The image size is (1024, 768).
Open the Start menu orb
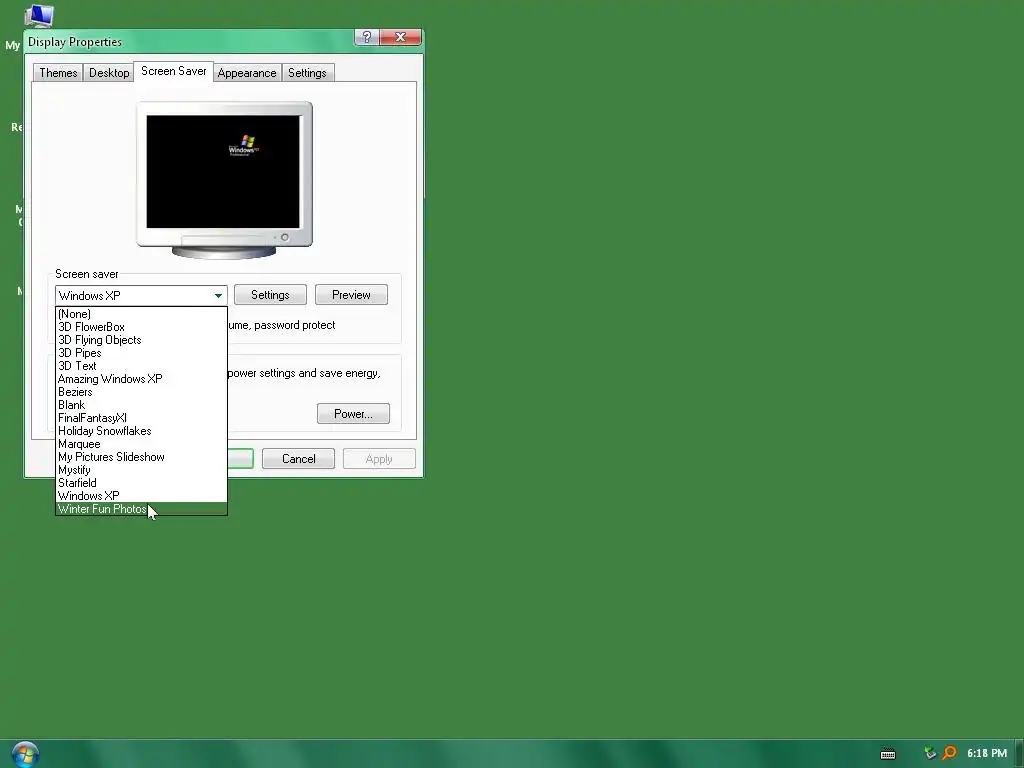25,754
